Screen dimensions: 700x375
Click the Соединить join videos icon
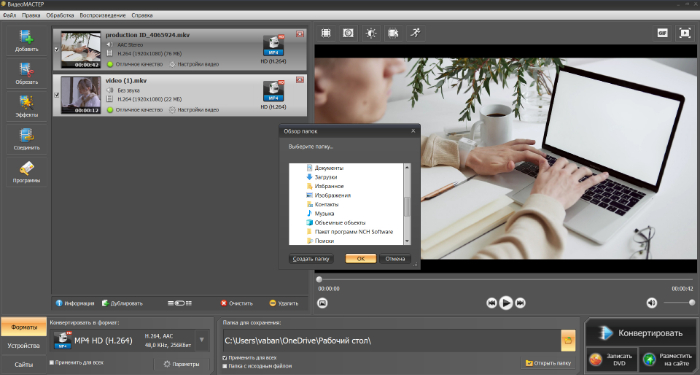(26, 139)
